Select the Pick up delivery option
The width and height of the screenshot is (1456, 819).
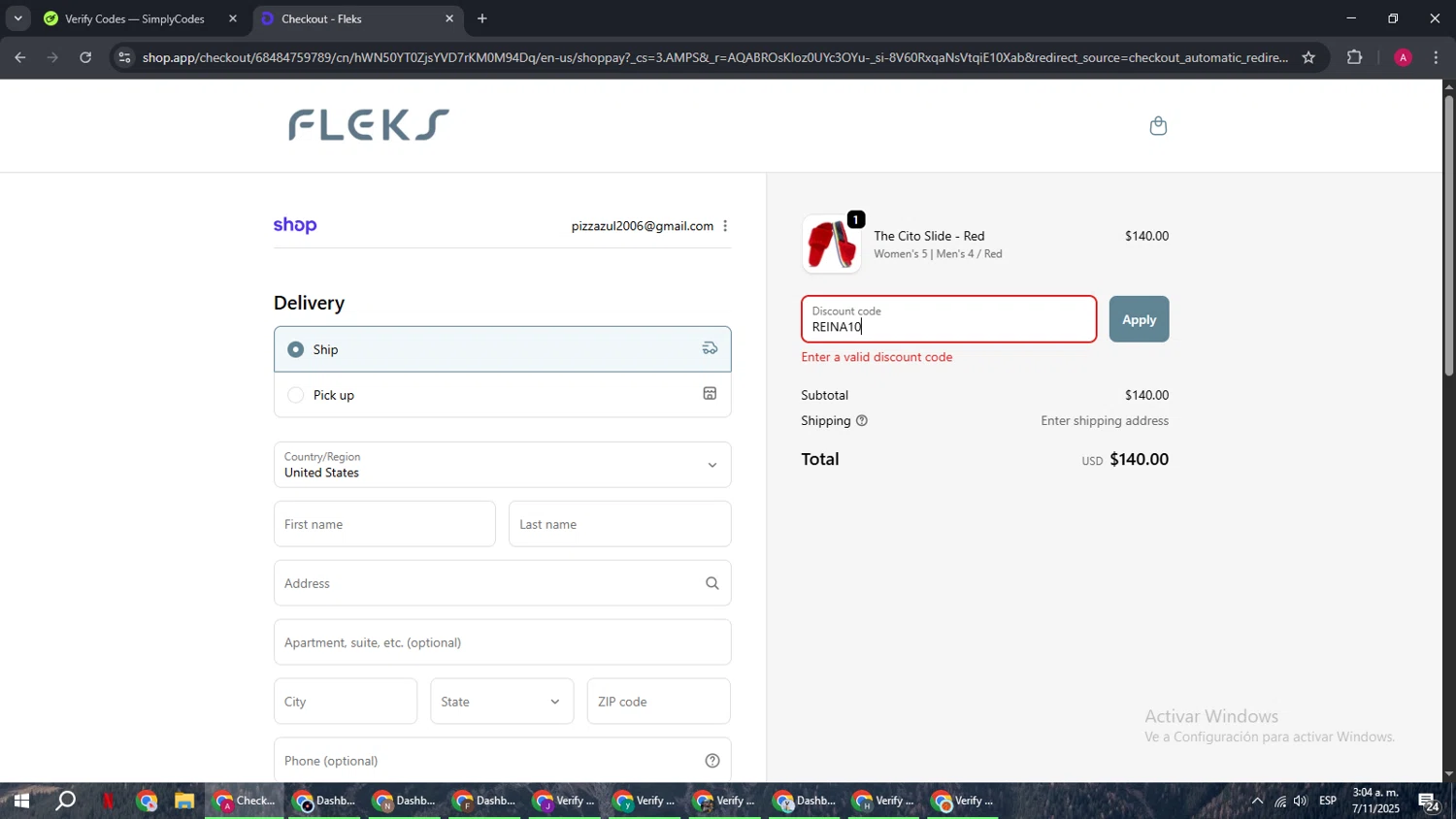pyautogui.click(x=503, y=395)
